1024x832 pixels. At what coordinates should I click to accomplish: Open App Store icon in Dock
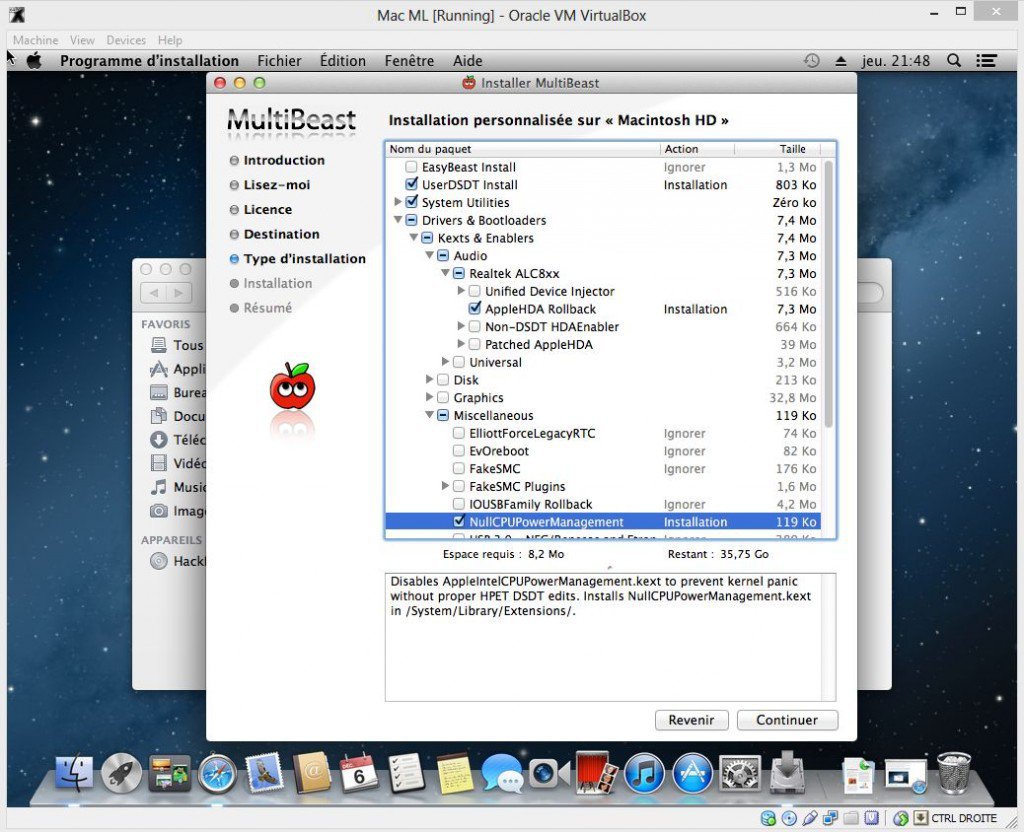[692, 775]
